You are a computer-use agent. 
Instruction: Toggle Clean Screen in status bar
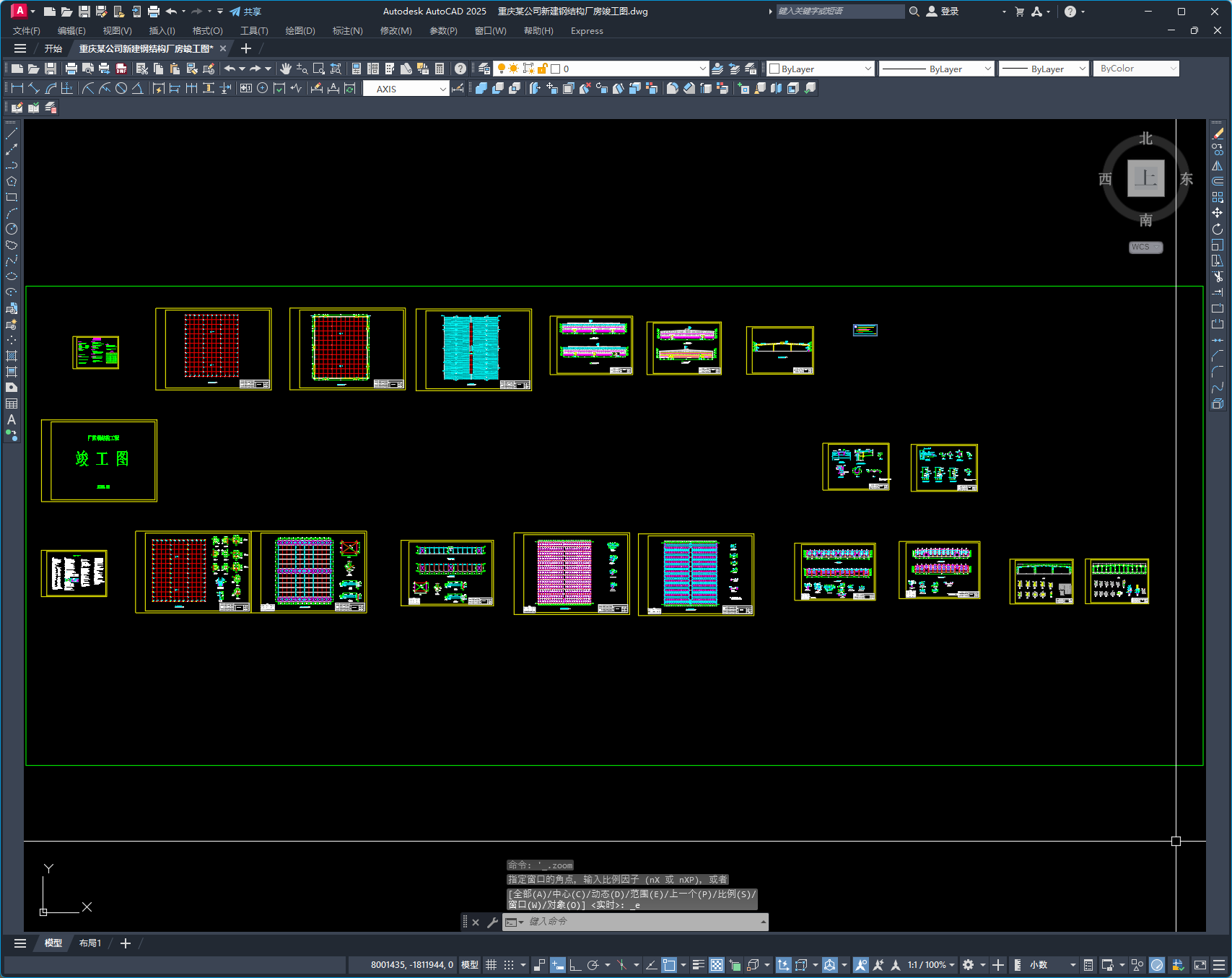[x=1200, y=965]
